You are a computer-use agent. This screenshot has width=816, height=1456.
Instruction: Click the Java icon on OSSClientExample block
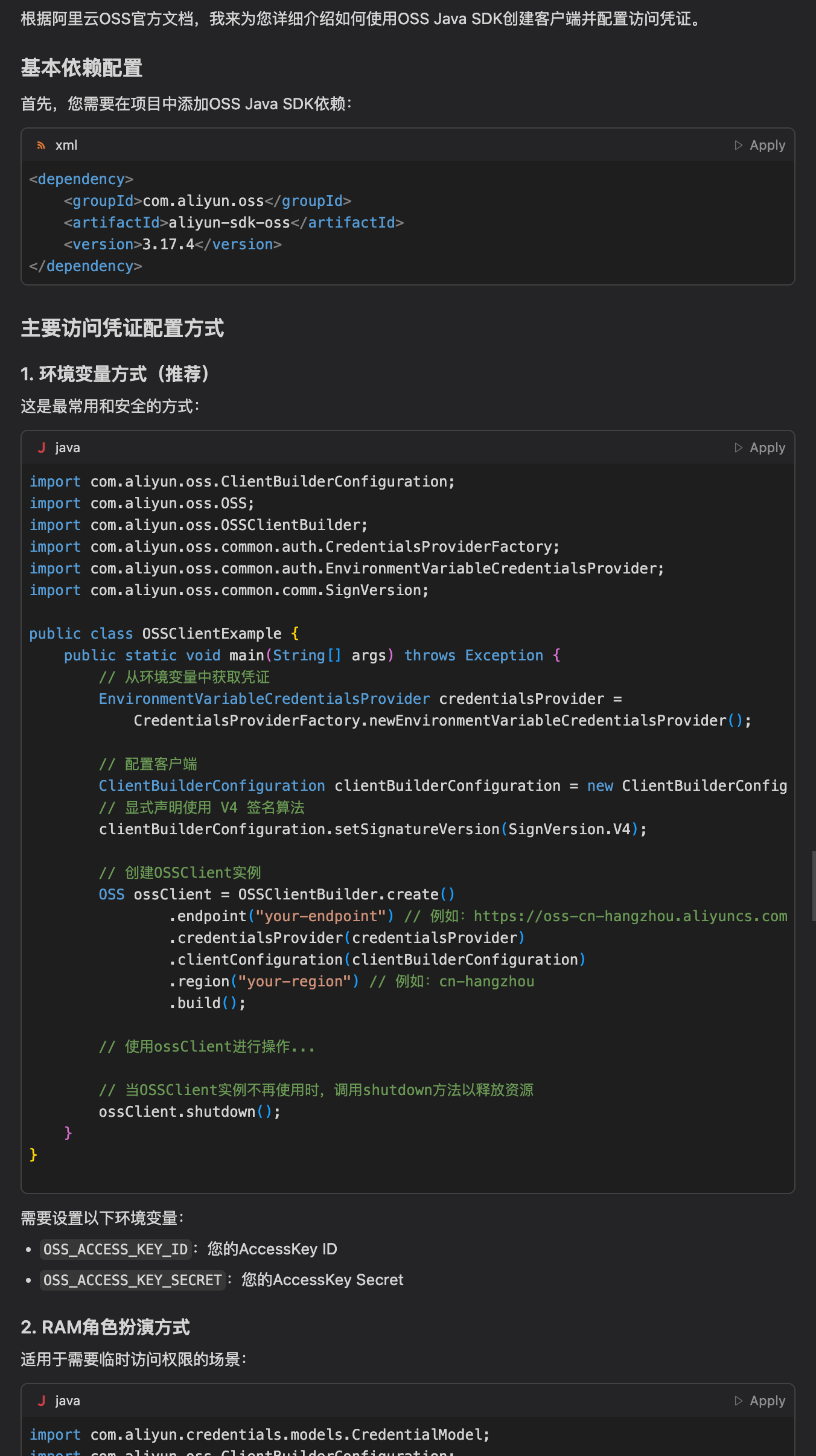(42, 448)
